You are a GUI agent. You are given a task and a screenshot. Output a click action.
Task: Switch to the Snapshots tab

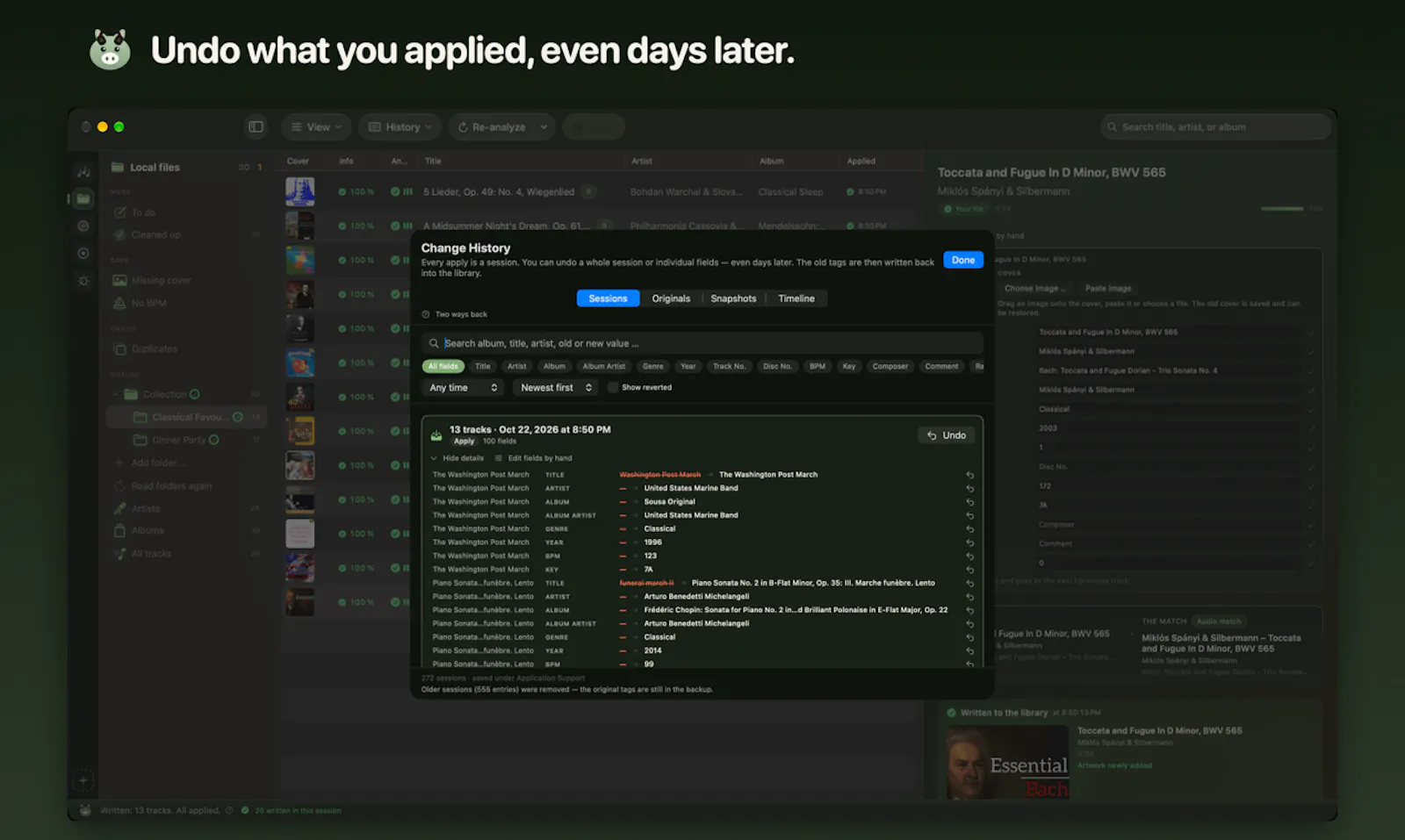733,298
